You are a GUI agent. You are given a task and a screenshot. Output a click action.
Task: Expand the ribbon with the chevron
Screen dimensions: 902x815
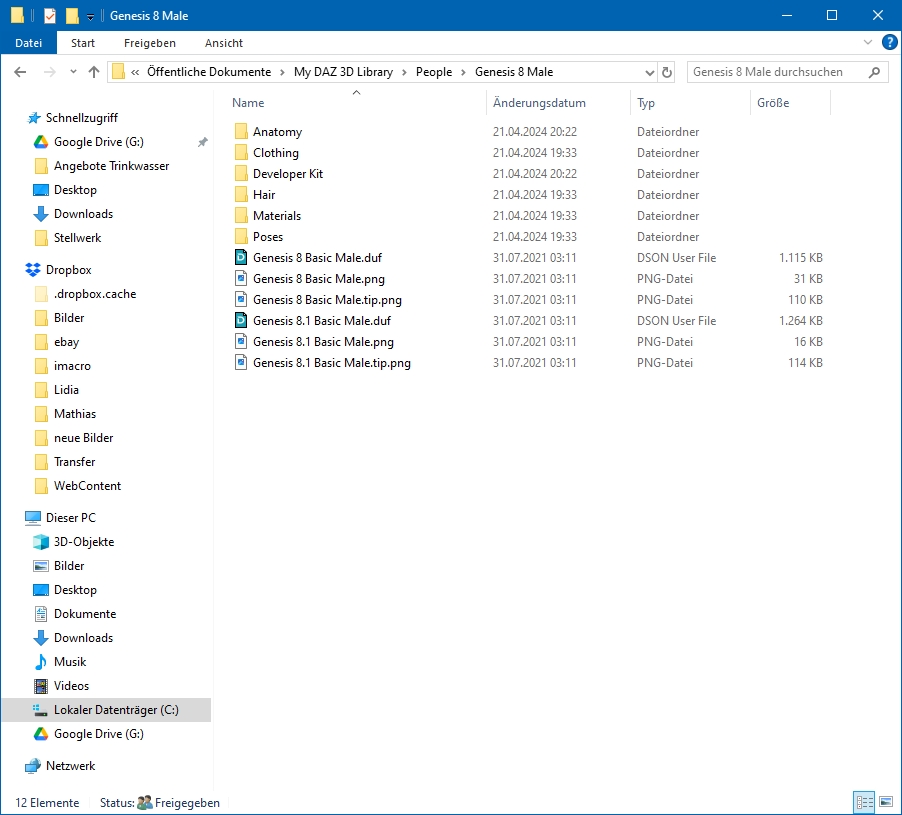click(867, 42)
